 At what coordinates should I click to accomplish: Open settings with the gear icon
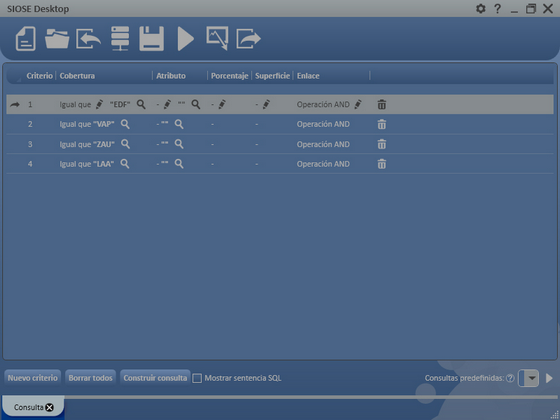(x=481, y=8)
